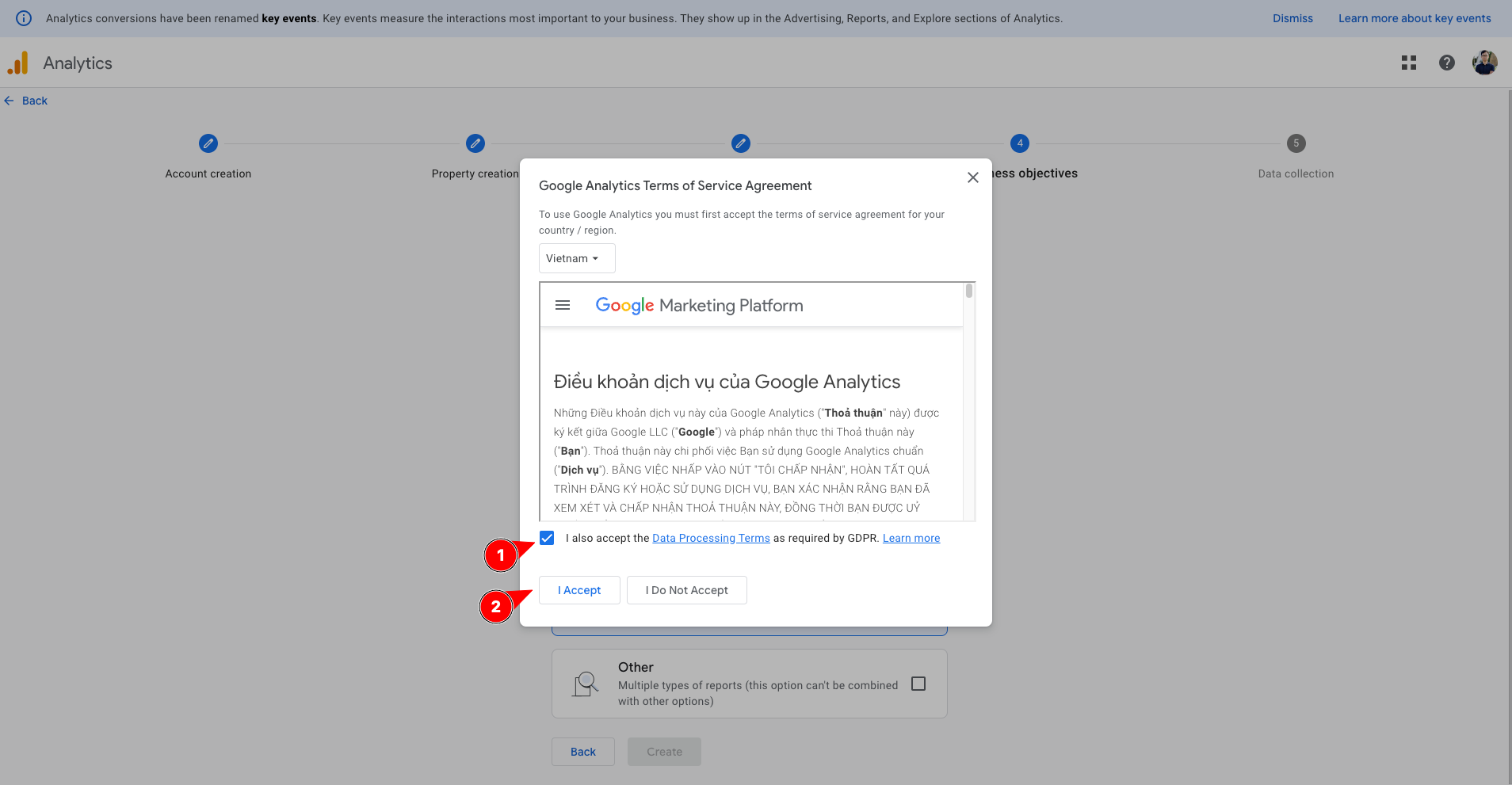
Task: Open hamburger menu in Marketing Platform frame
Action: pyautogui.click(x=563, y=305)
